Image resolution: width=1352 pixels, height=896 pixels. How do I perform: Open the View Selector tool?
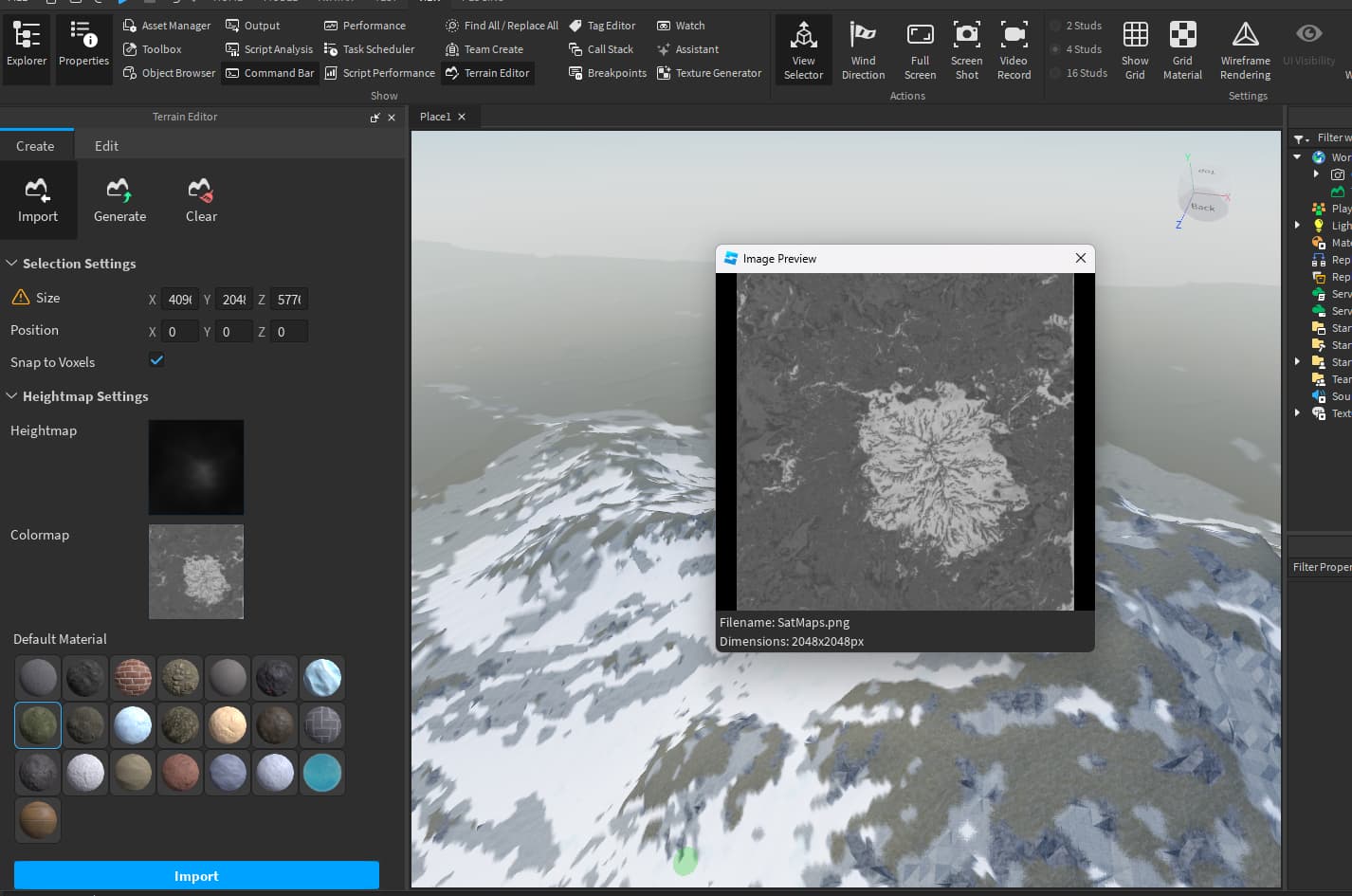(803, 49)
